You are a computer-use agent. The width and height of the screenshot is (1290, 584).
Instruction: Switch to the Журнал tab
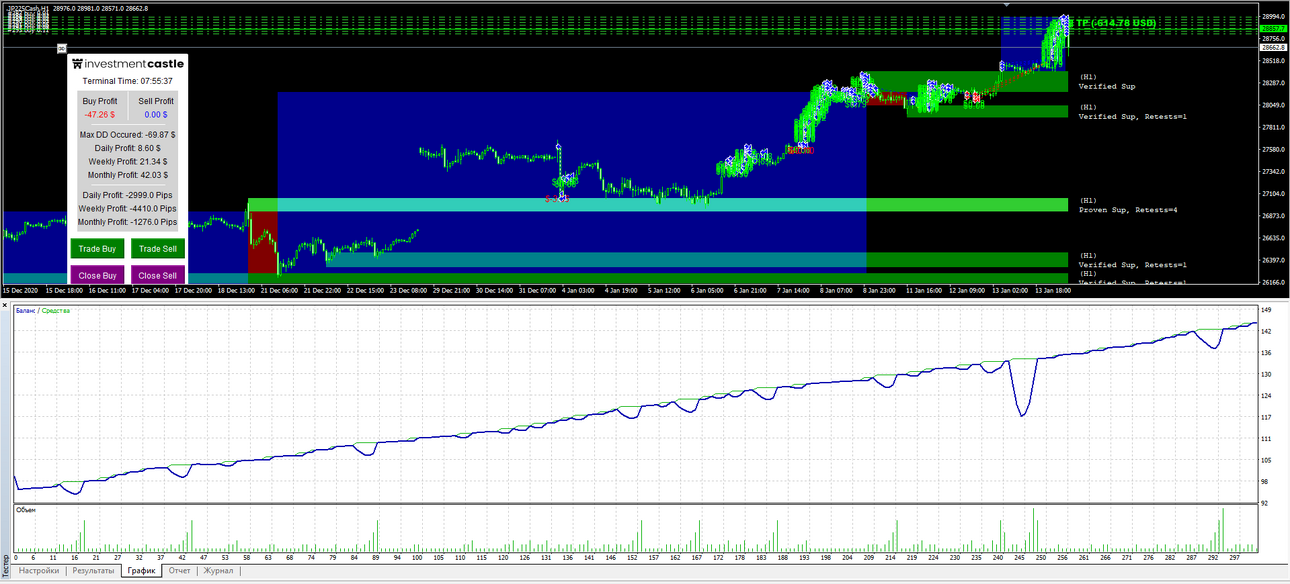[x=218, y=571]
